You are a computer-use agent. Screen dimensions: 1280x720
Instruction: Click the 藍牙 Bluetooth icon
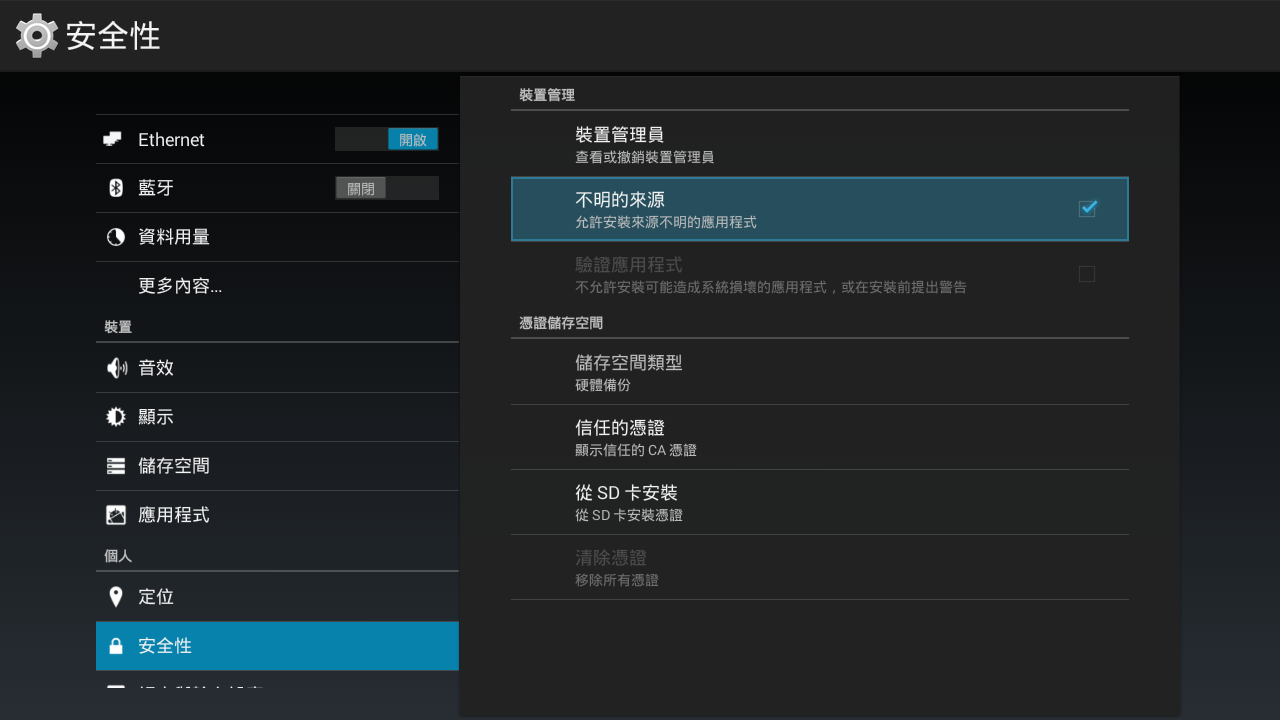[113, 187]
